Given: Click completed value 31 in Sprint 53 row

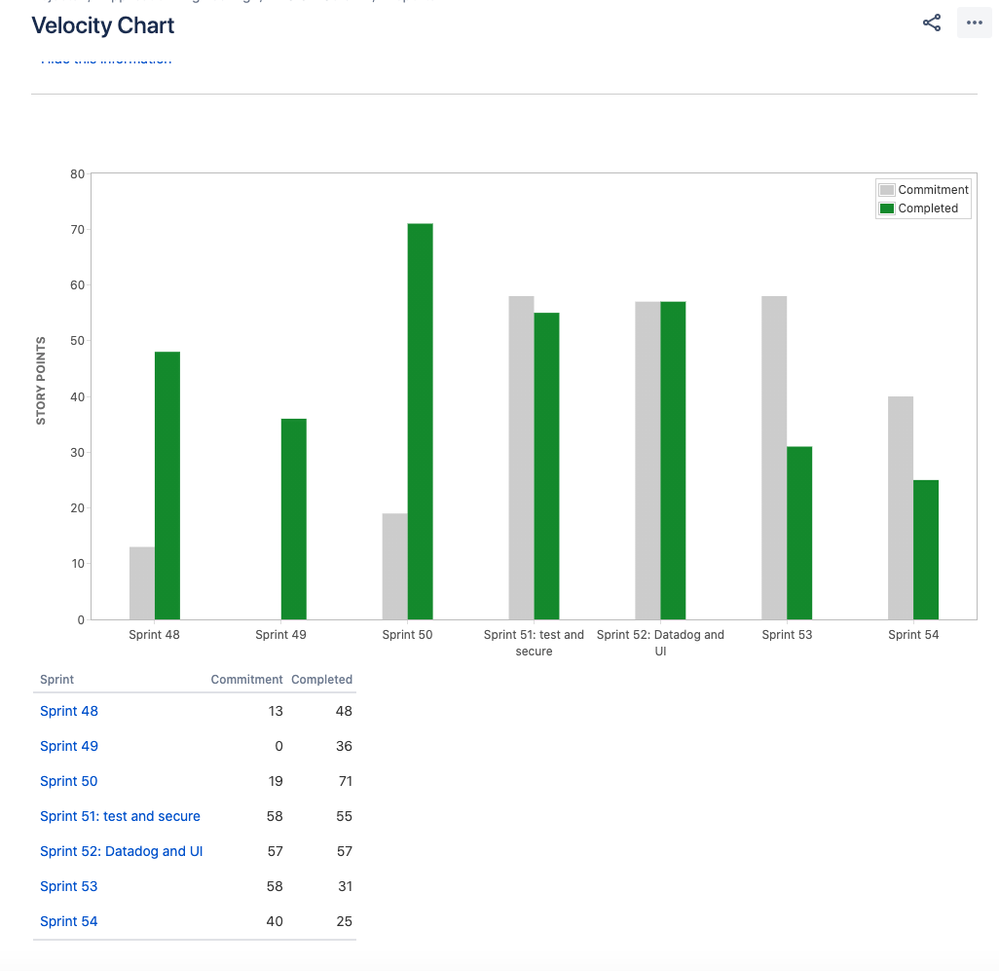Looking at the screenshot, I should pyautogui.click(x=345, y=886).
